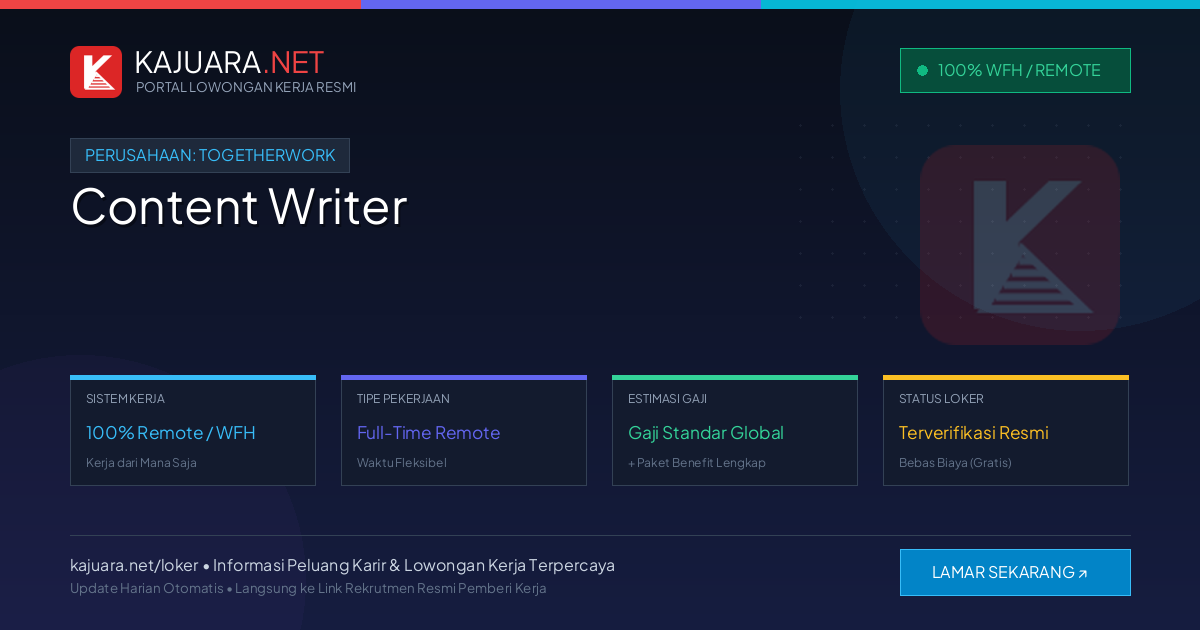1200x630 pixels.
Task: Click the green dot in the WFH badge
Action: (x=922, y=70)
